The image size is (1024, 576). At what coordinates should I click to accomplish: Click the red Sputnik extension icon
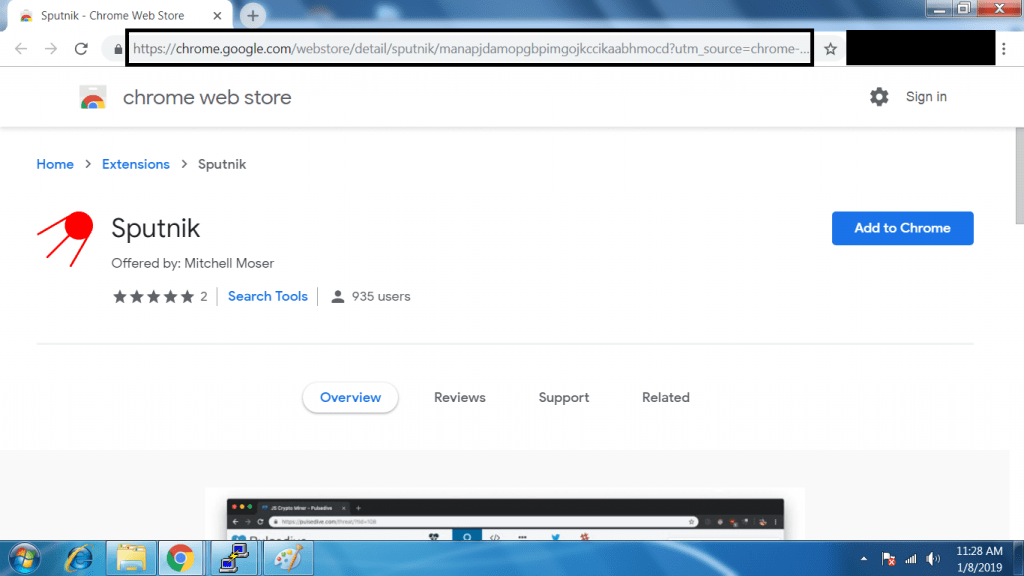click(x=65, y=238)
